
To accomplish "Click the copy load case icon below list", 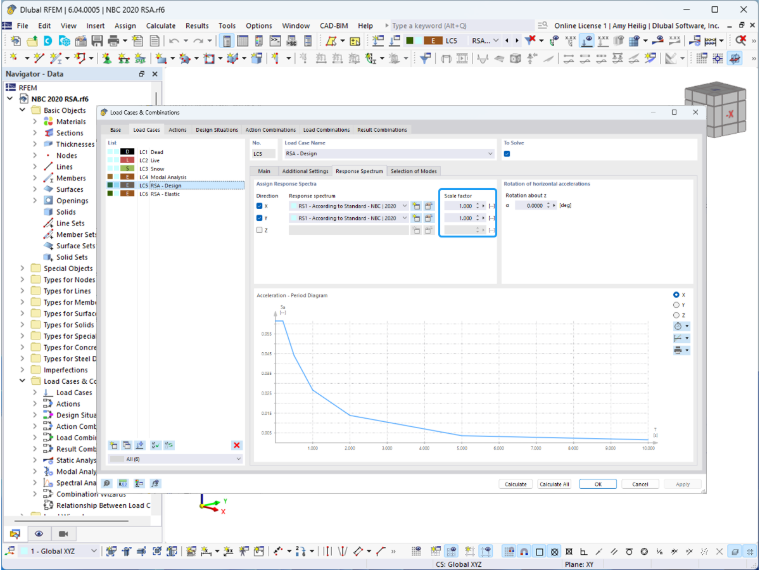I will point(127,445).
